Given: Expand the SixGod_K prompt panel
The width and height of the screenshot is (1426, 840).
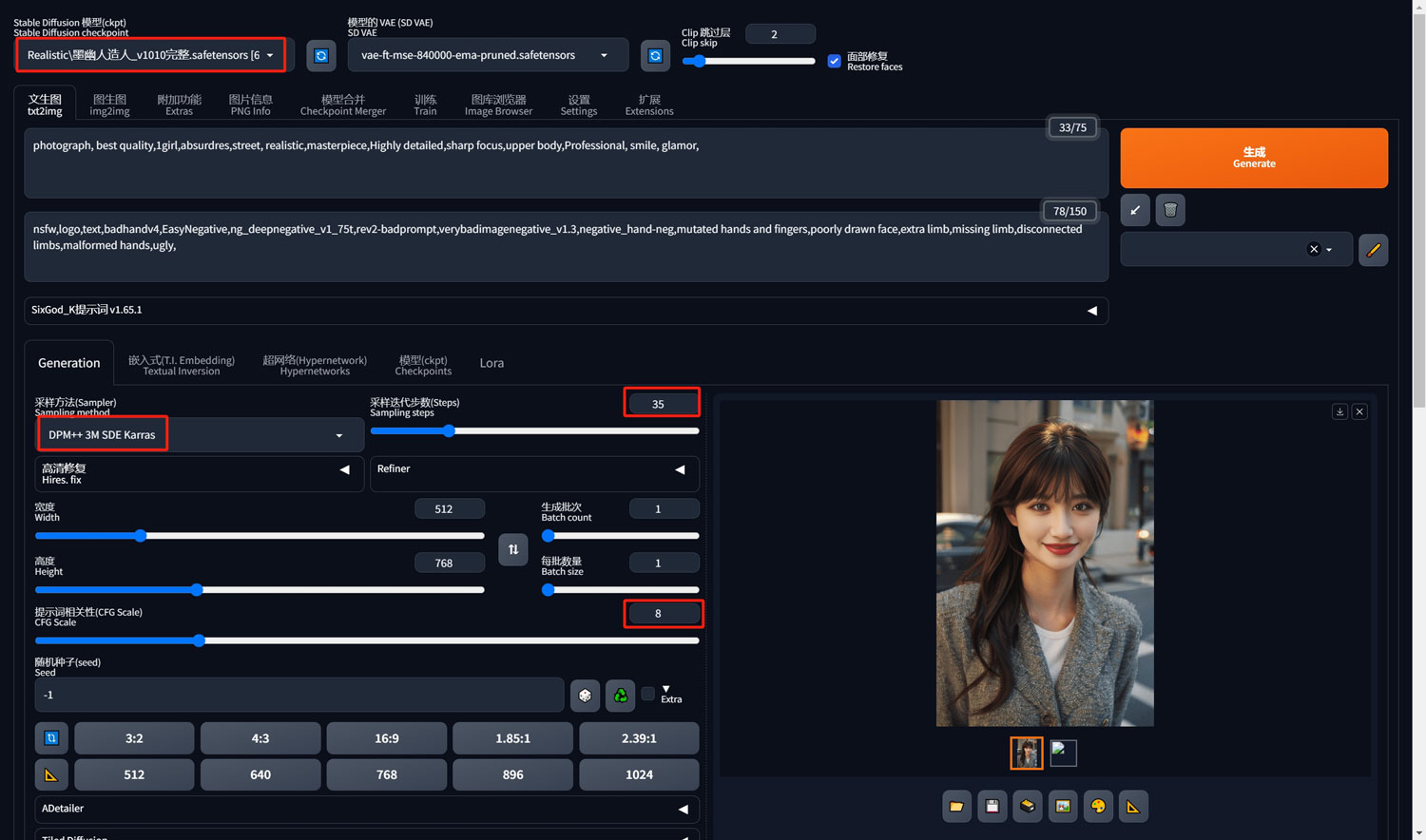Looking at the screenshot, I should (x=566, y=311).
